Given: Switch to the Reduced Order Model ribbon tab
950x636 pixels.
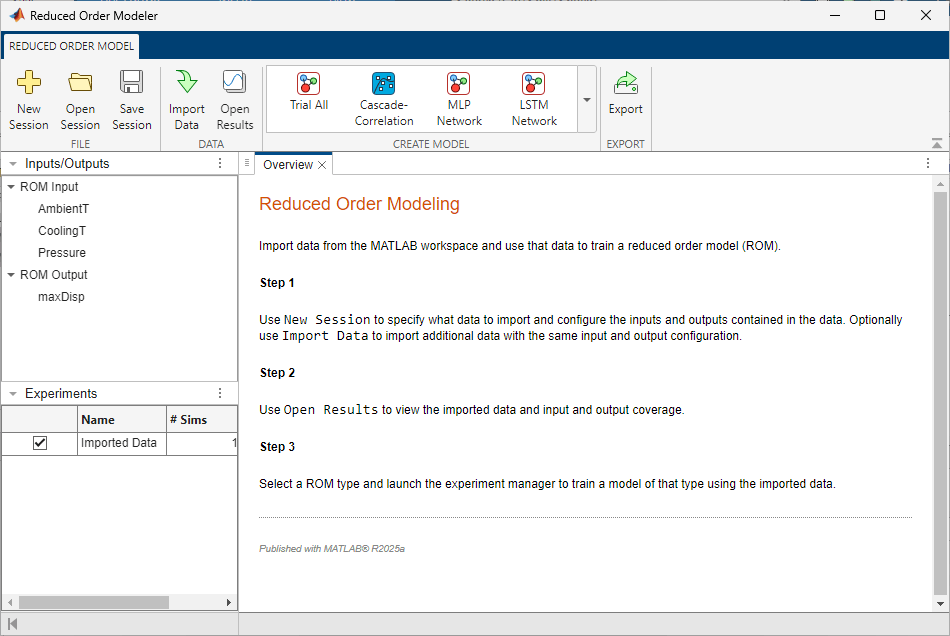Looking at the screenshot, I should coord(71,46).
